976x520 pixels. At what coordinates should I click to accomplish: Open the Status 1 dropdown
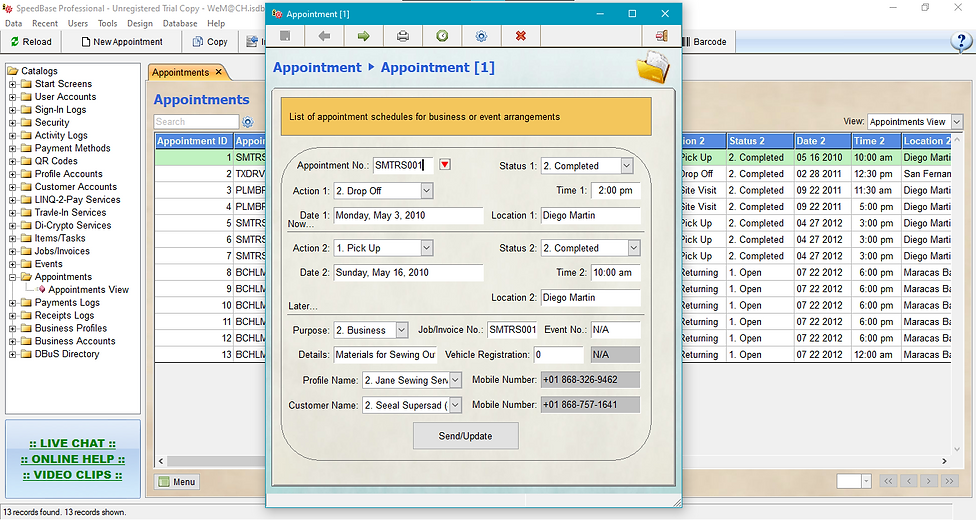[627, 166]
